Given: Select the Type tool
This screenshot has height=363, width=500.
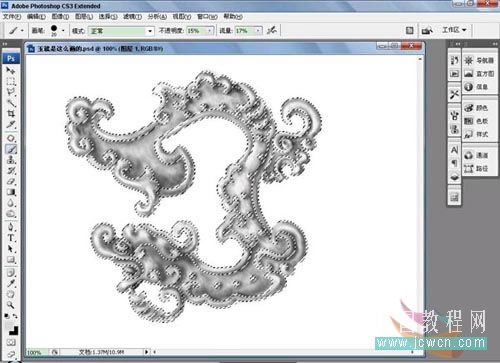Looking at the screenshot, I should click(11, 238).
